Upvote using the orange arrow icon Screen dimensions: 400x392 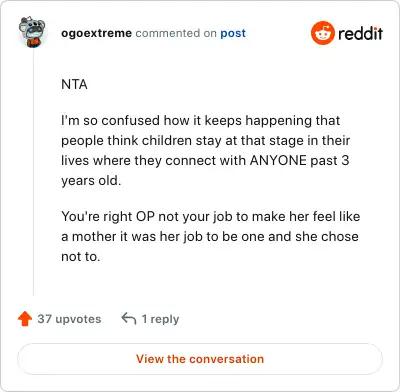point(25,319)
